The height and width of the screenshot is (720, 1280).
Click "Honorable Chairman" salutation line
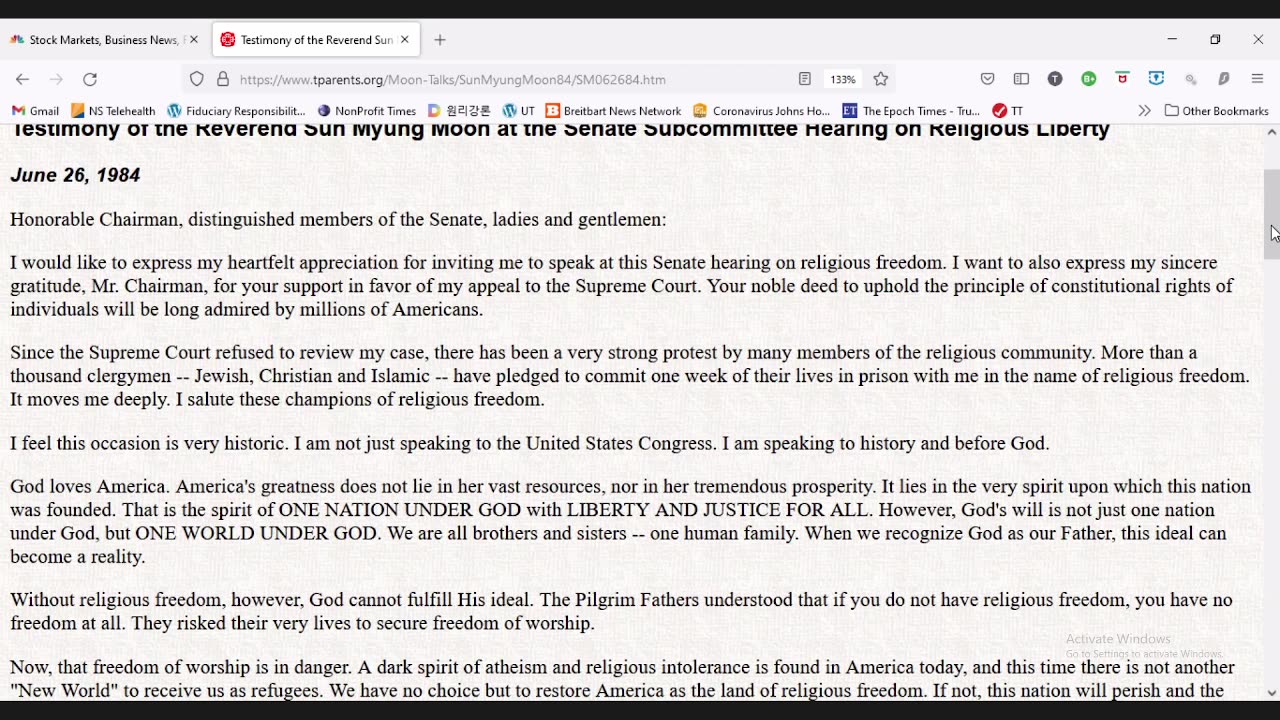[x=338, y=219]
